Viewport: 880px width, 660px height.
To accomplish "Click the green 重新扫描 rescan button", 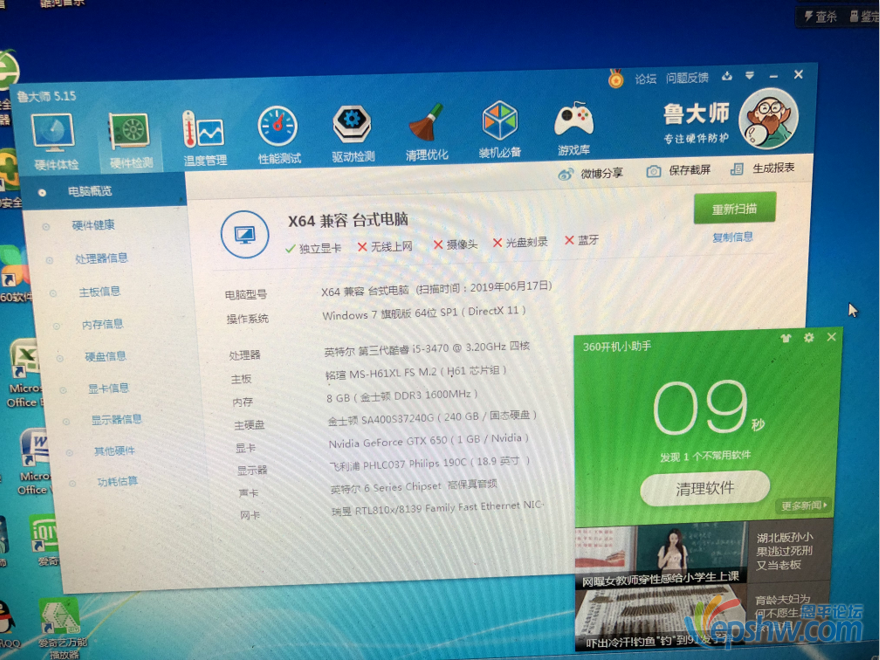I will click(735, 208).
